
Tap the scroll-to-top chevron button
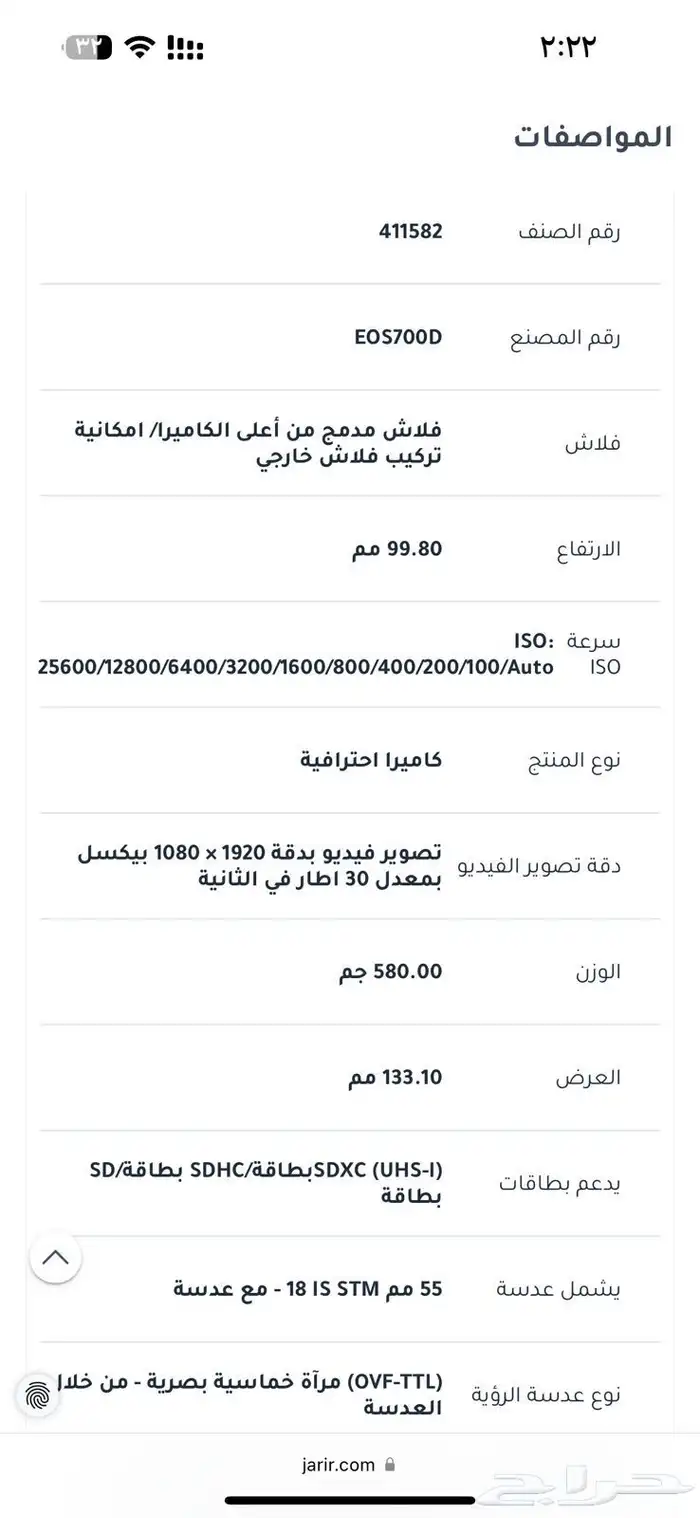[56, 1257]
